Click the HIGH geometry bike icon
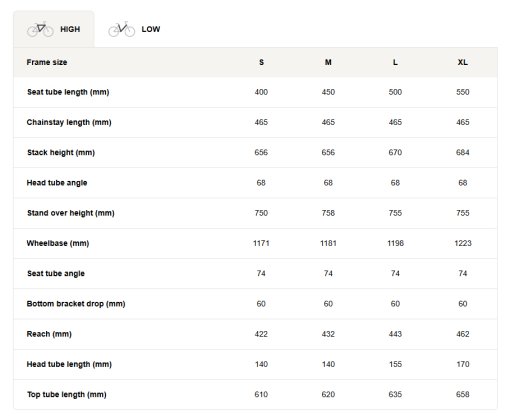Screen dimensions: 510x419 (x=40, y=29)
